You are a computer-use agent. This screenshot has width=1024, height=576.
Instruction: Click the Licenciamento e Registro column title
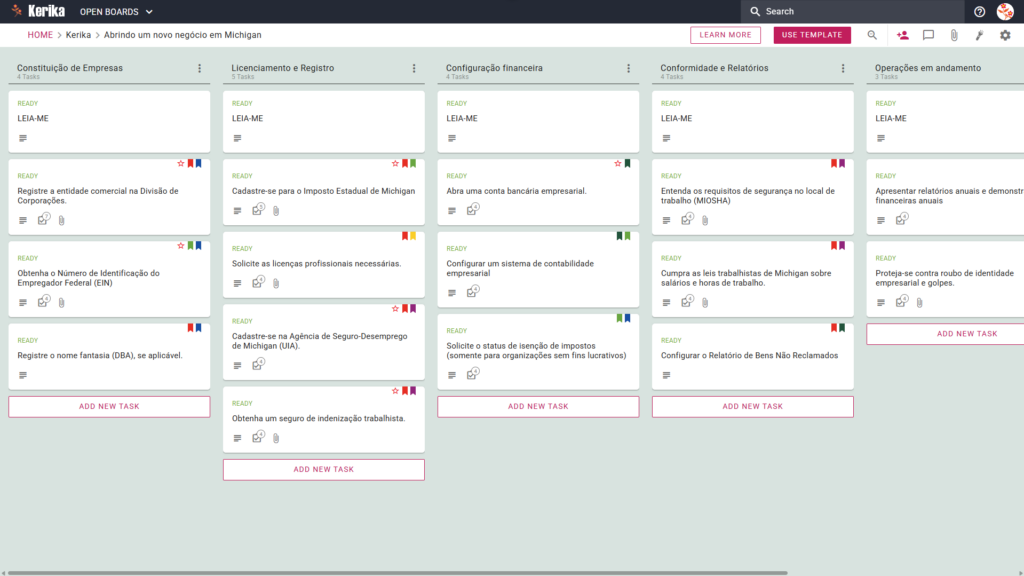[283, 68]
